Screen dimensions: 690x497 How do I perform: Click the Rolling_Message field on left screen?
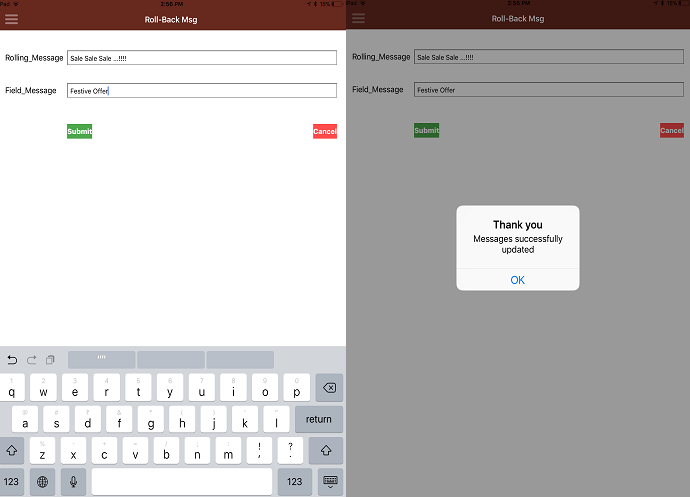point(201,58)
